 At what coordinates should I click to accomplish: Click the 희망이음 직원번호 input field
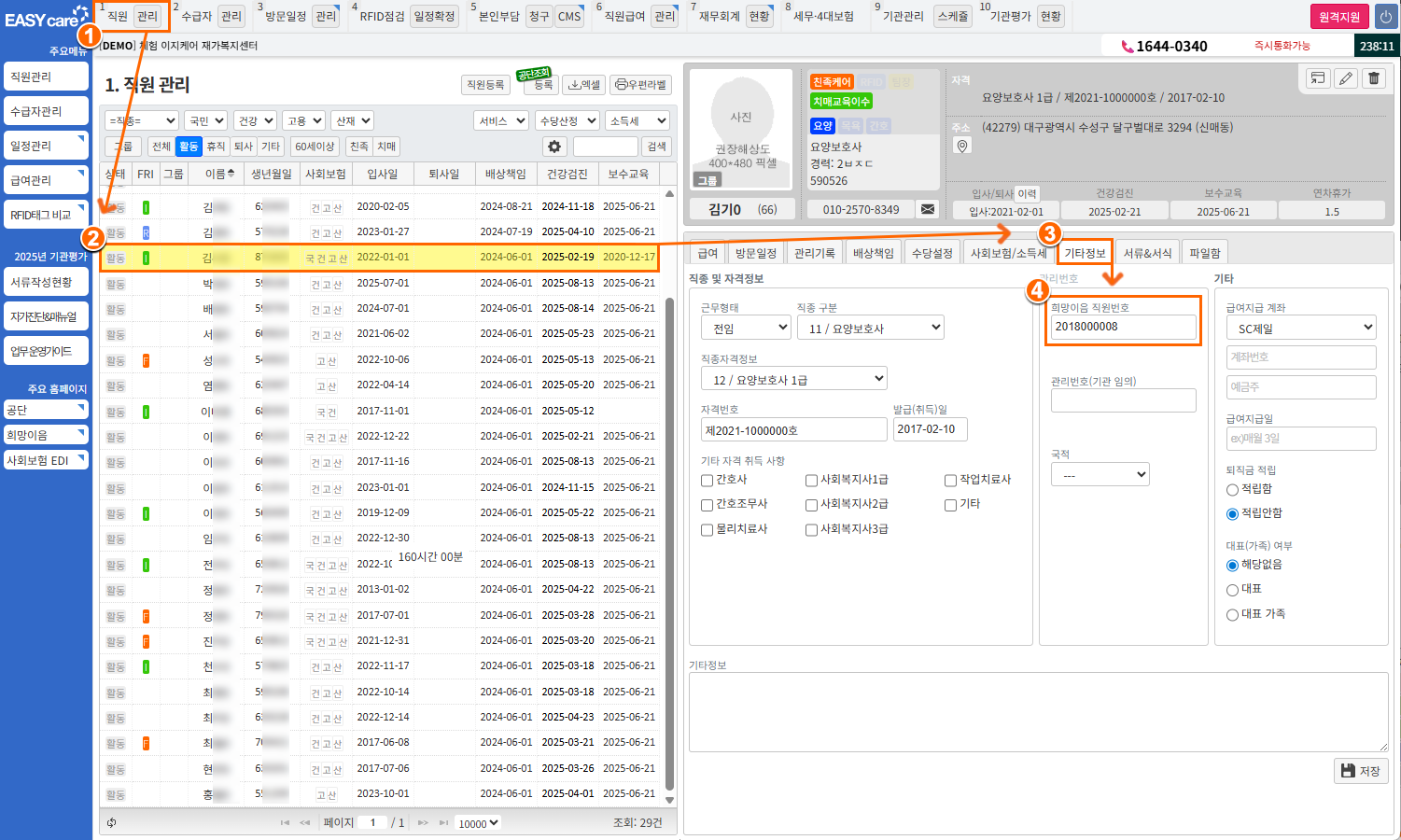tap(1123, 327)
